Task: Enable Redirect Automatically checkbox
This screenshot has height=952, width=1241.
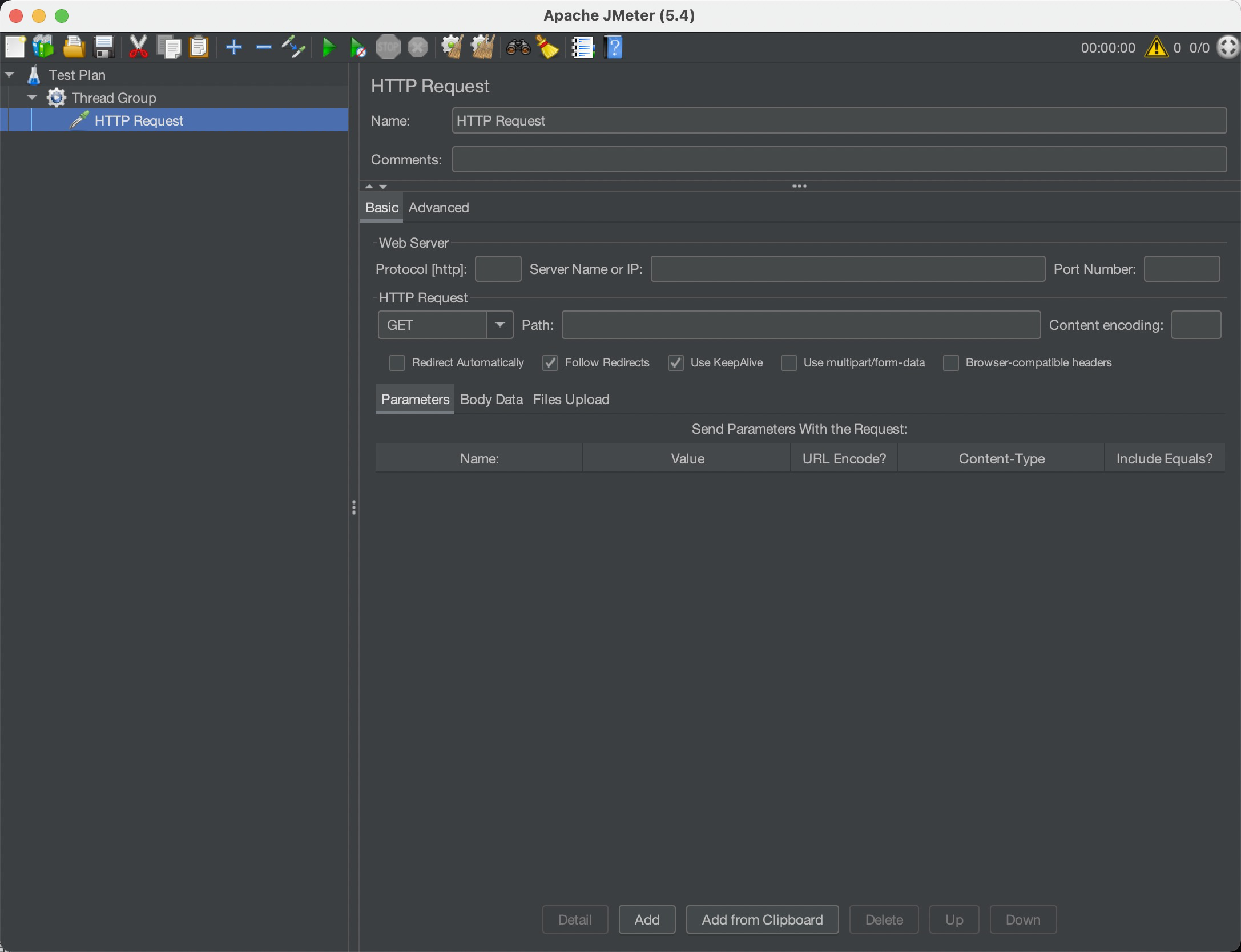Action: 397,363
